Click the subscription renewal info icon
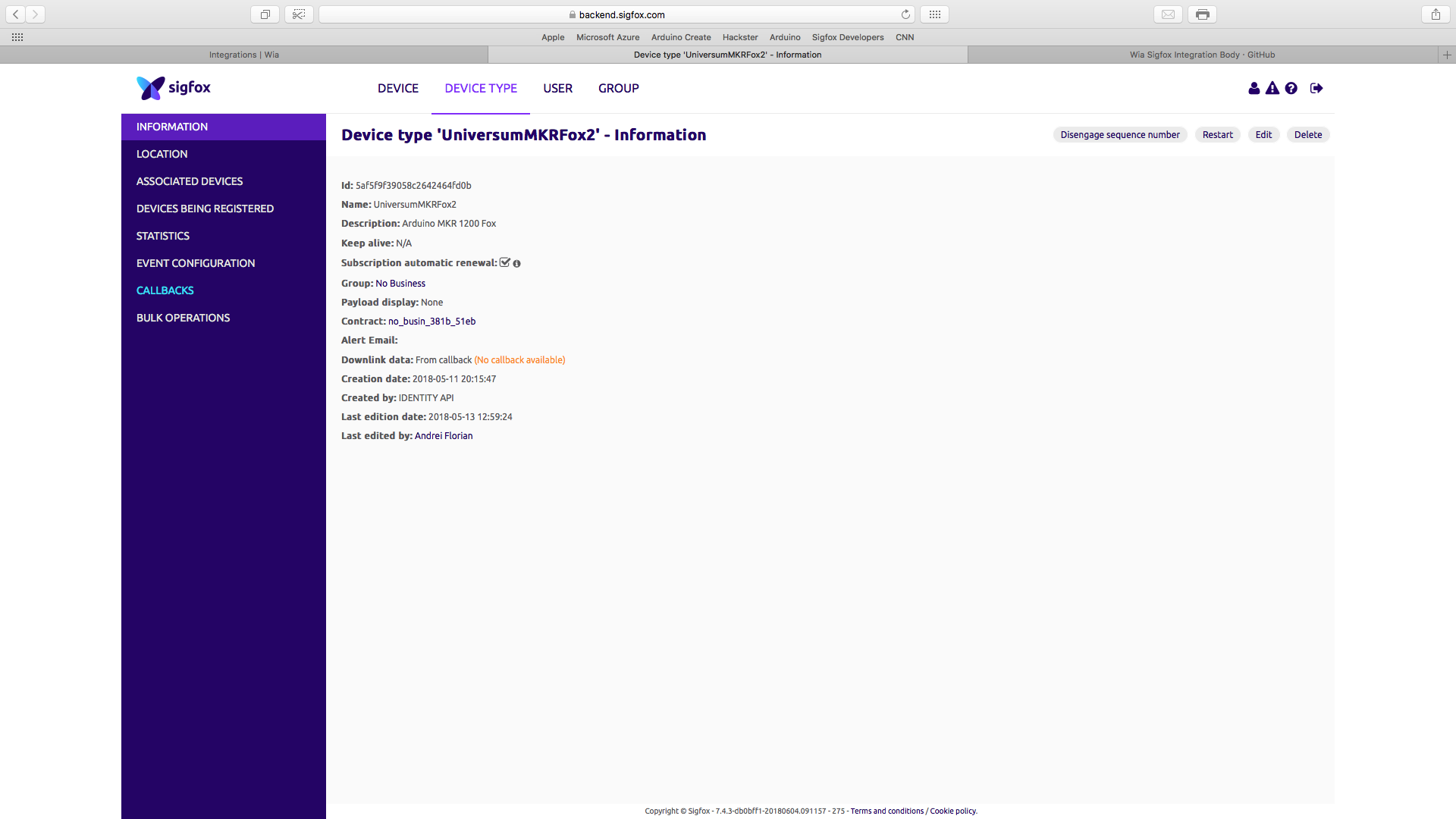Screen dimensions: 1456x819 pyautogui.click(x=517, y=264)
